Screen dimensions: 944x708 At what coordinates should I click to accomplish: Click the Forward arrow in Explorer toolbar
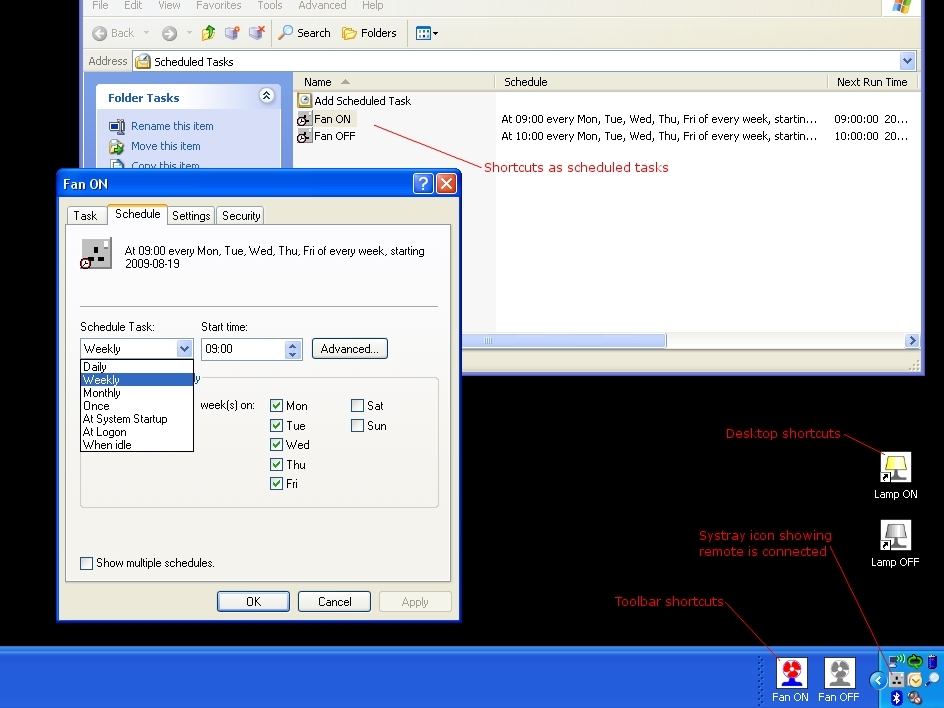(169, 33)
